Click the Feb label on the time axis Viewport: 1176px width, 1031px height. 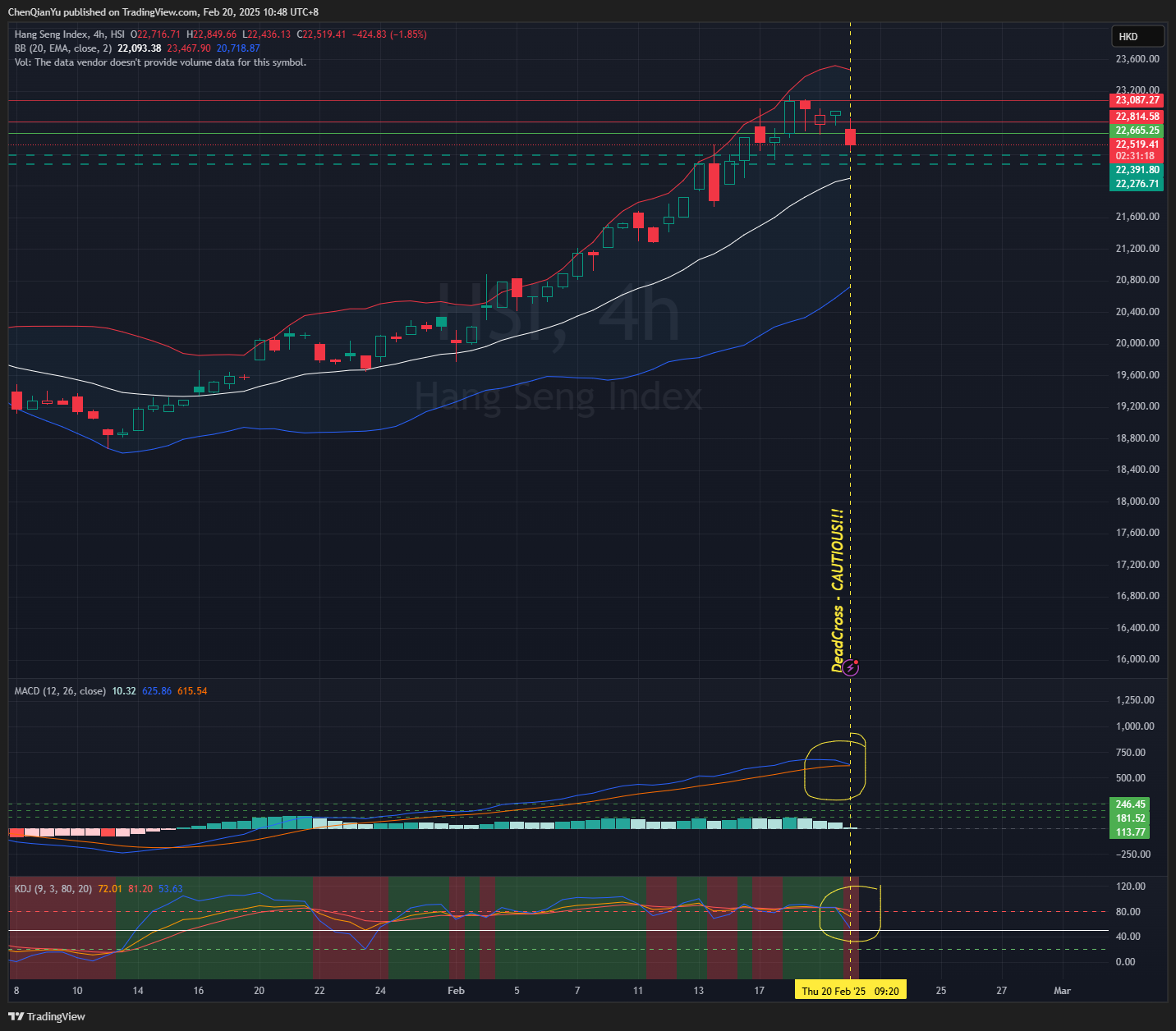pos(456,991)
